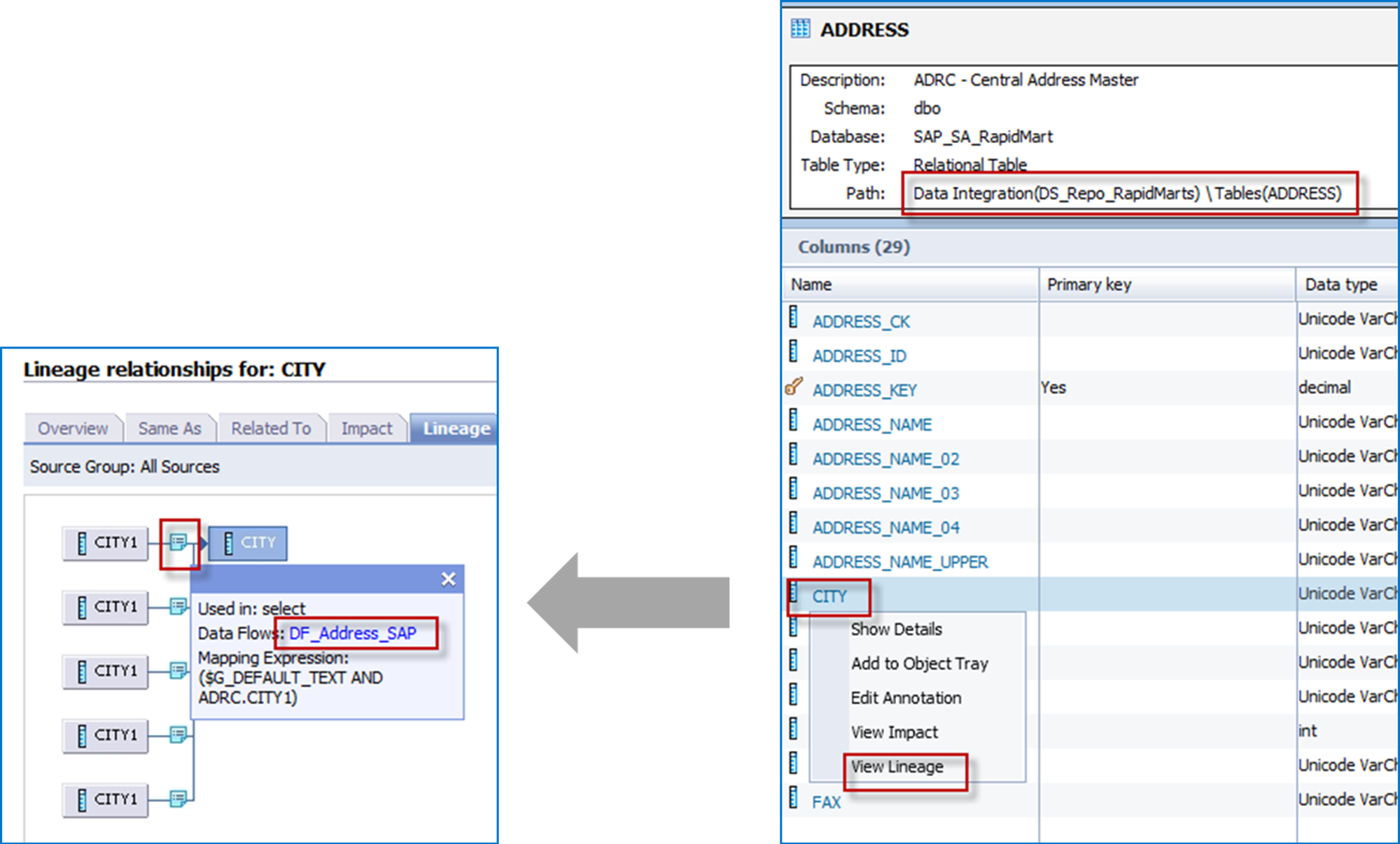The height and width of the screenshot is (844, 1400).
Task: Open the DF_Address_SAP data flow link
Action: pos(353,633)
